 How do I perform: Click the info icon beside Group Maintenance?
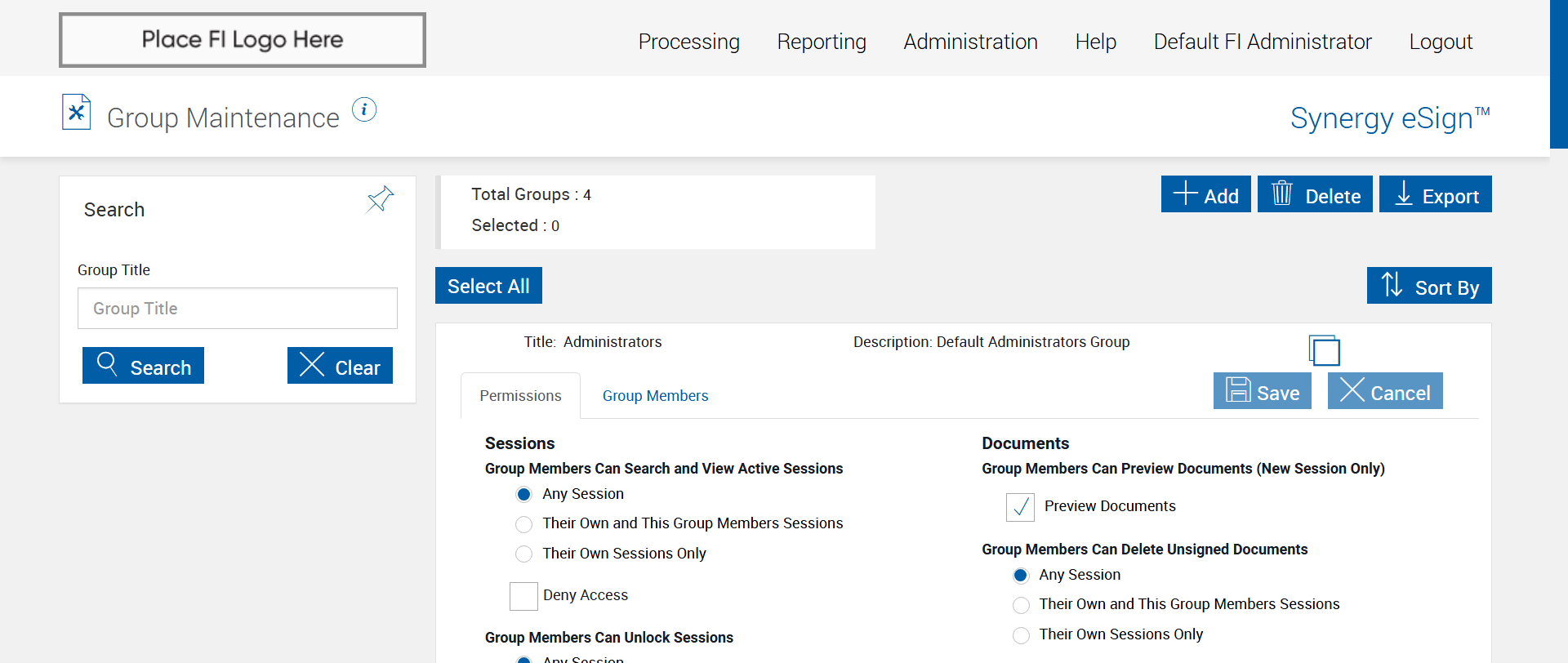click(x=364, y=109)
